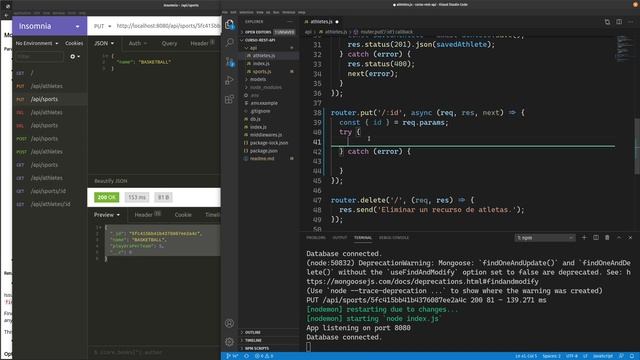Open the No Environment dropdown

click(37, 43)
